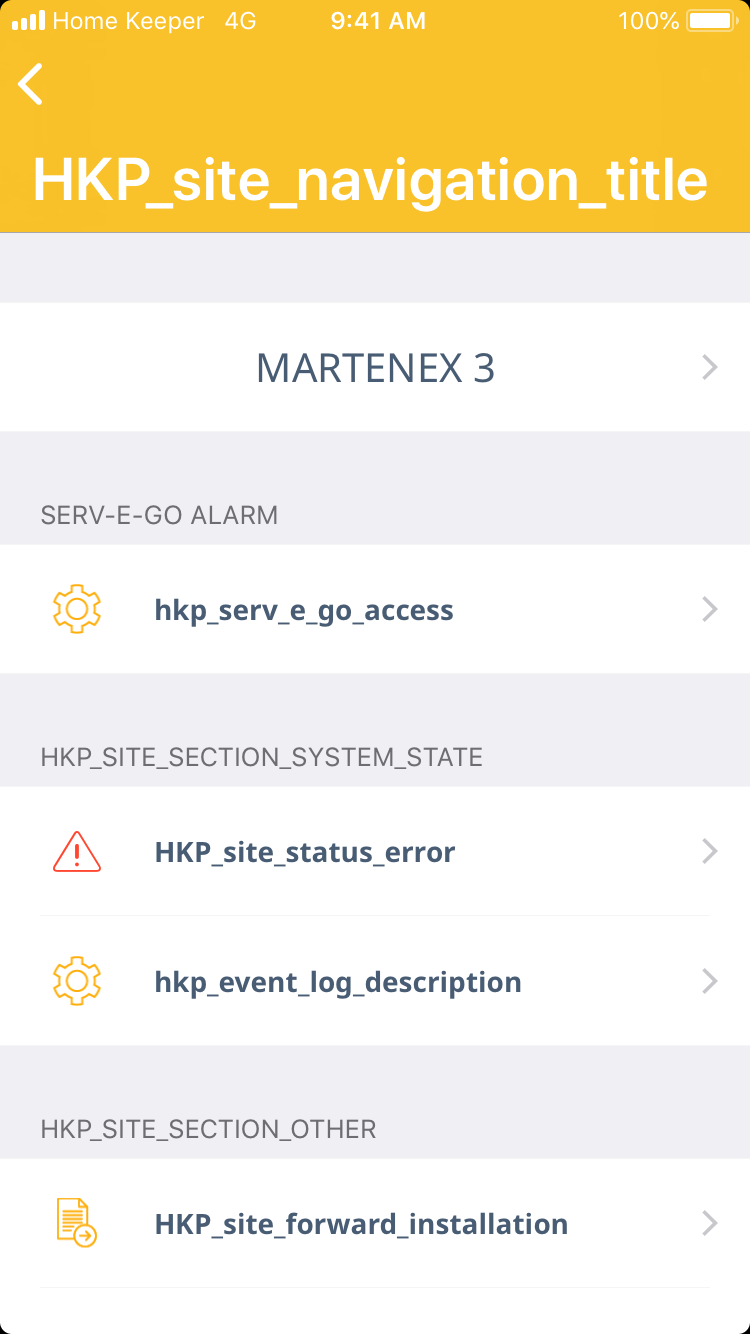Tap the 9:41 AM clock
Screen dimensions: 750x1334
pyautogui.click(x=378, y=21)
